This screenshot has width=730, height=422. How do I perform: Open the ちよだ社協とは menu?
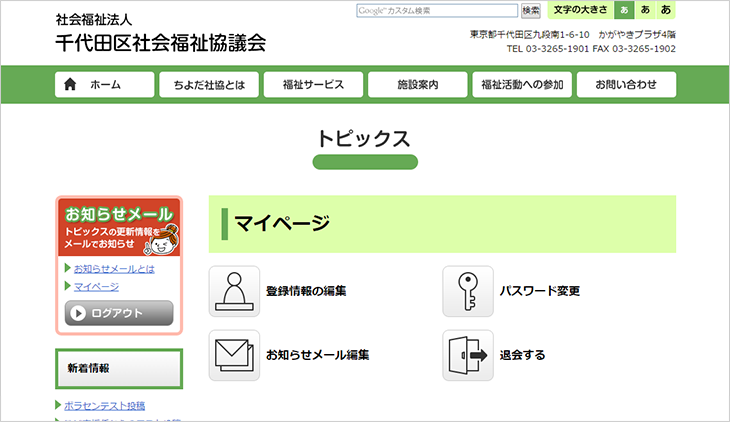(208, 85)
